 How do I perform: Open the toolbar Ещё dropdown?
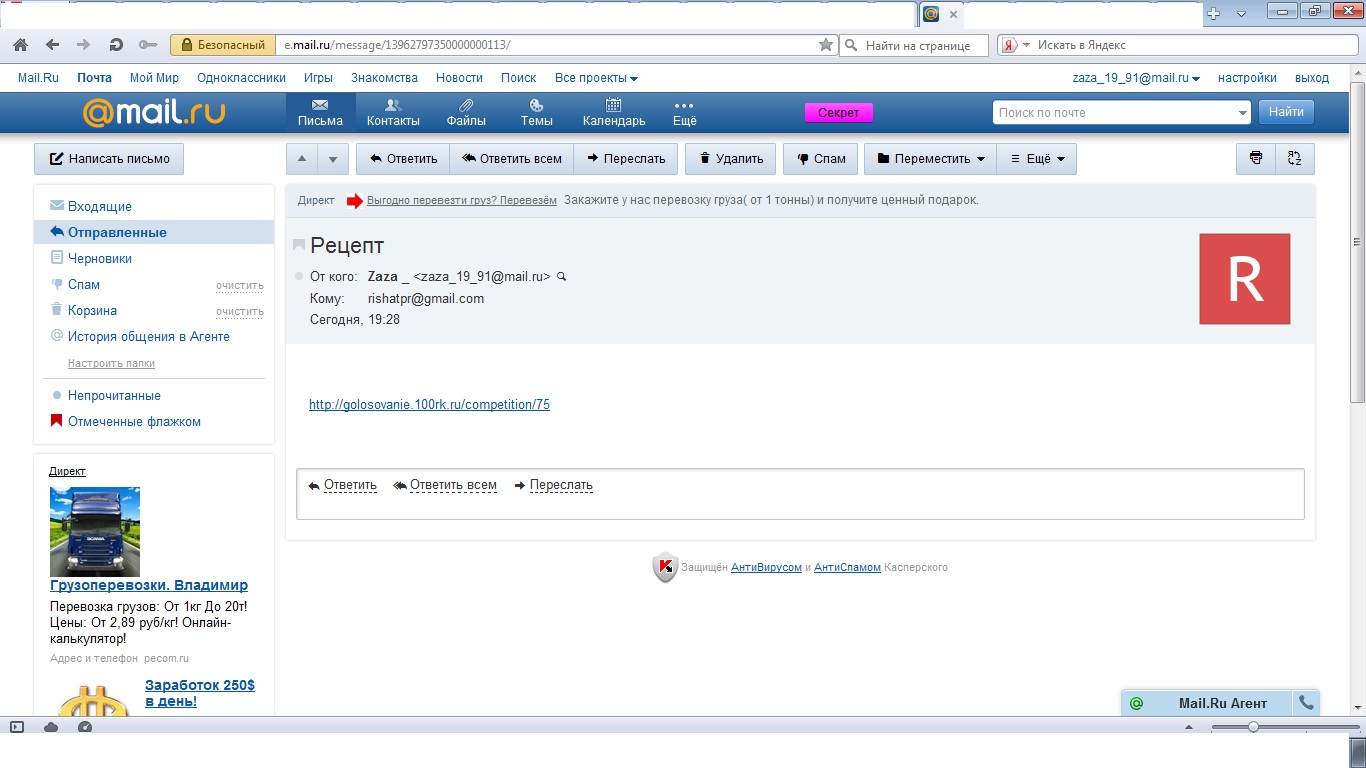[1037, 159]
